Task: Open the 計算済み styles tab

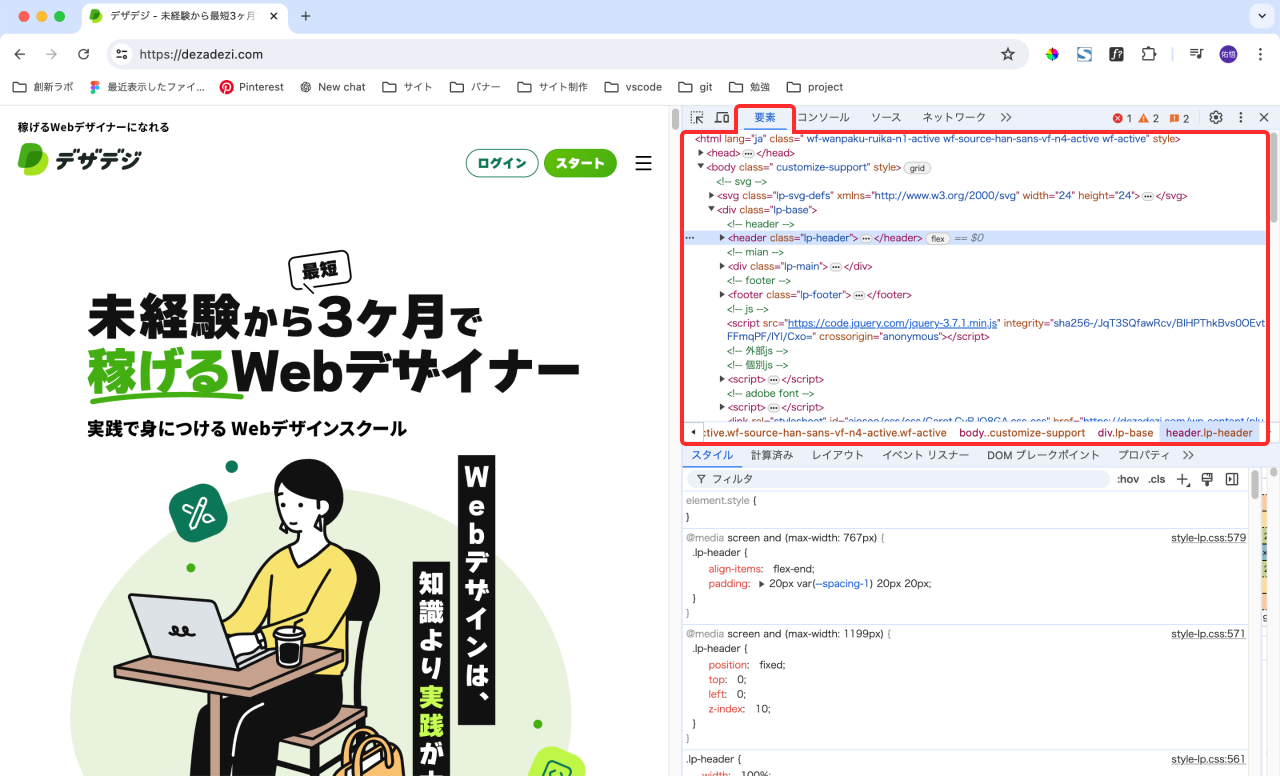Action: [772, 455]
